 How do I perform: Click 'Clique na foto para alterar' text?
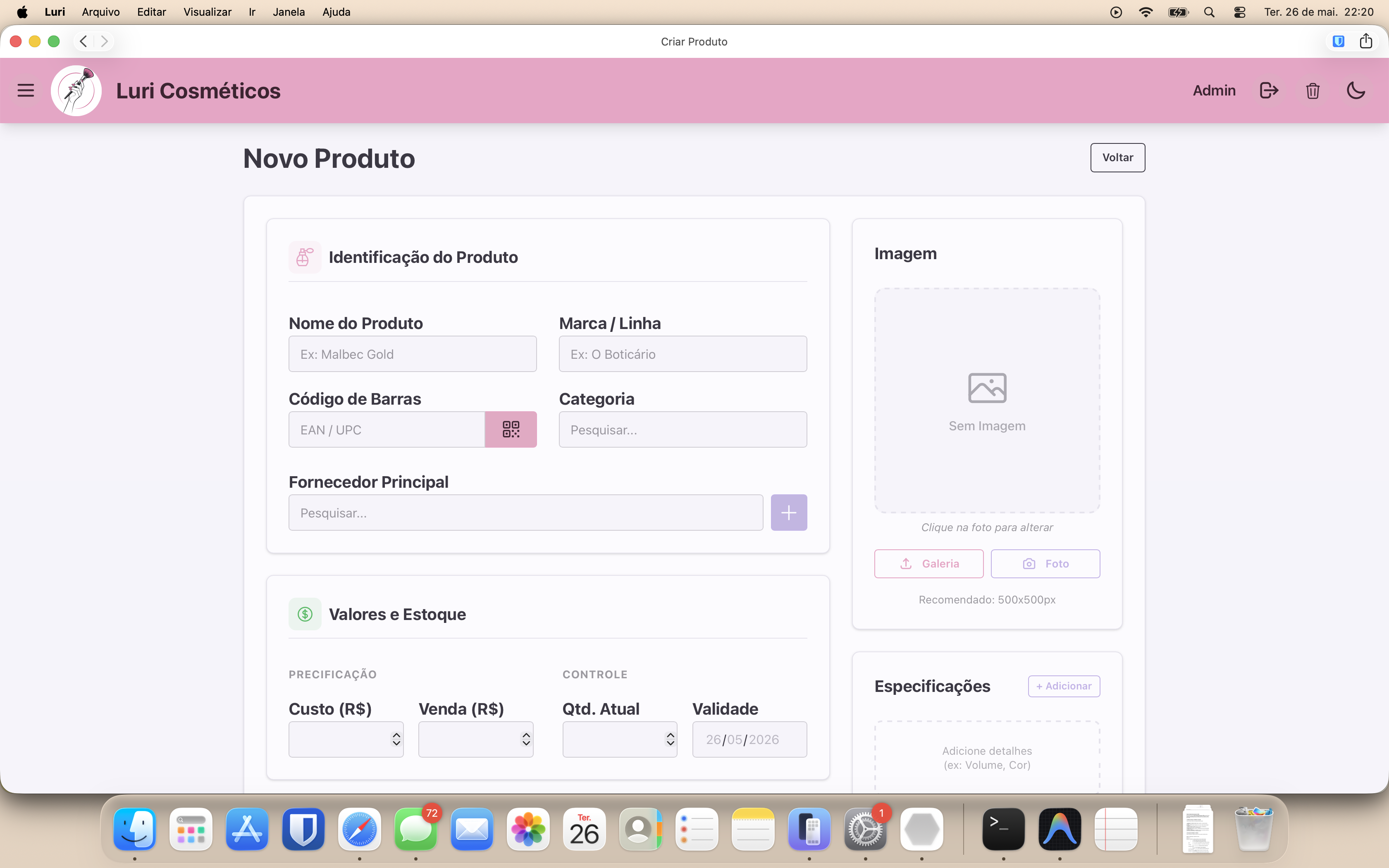(x=987, y=527)
